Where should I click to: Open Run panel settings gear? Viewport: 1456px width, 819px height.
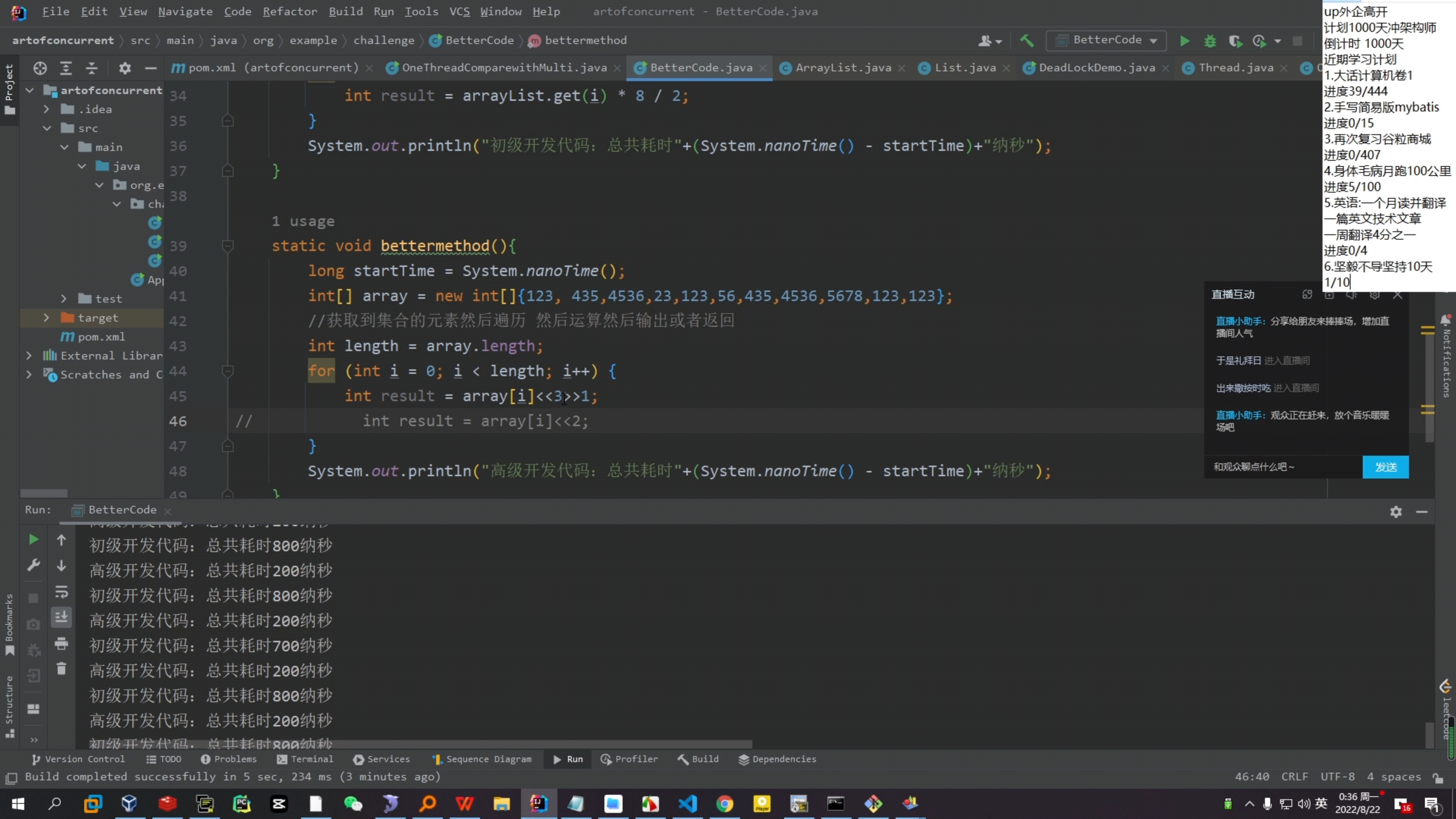coord(1396,511)
